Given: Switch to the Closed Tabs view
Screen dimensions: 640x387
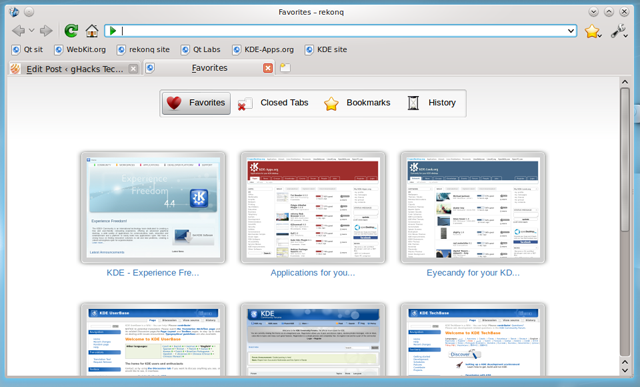Looking at the screenshot, I should tap(273, 103).
